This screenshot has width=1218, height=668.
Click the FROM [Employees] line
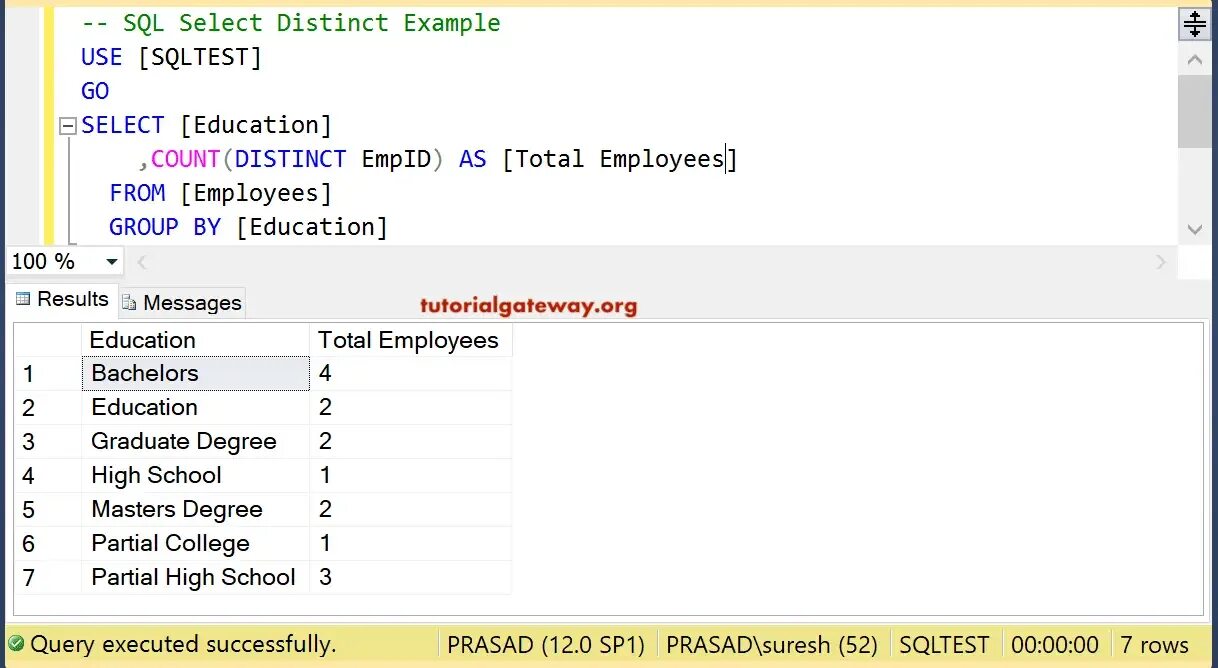click(220, 194)
